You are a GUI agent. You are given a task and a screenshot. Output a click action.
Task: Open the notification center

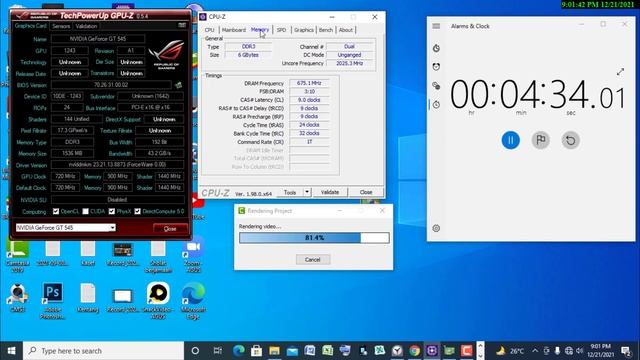(x=626, y=351)
